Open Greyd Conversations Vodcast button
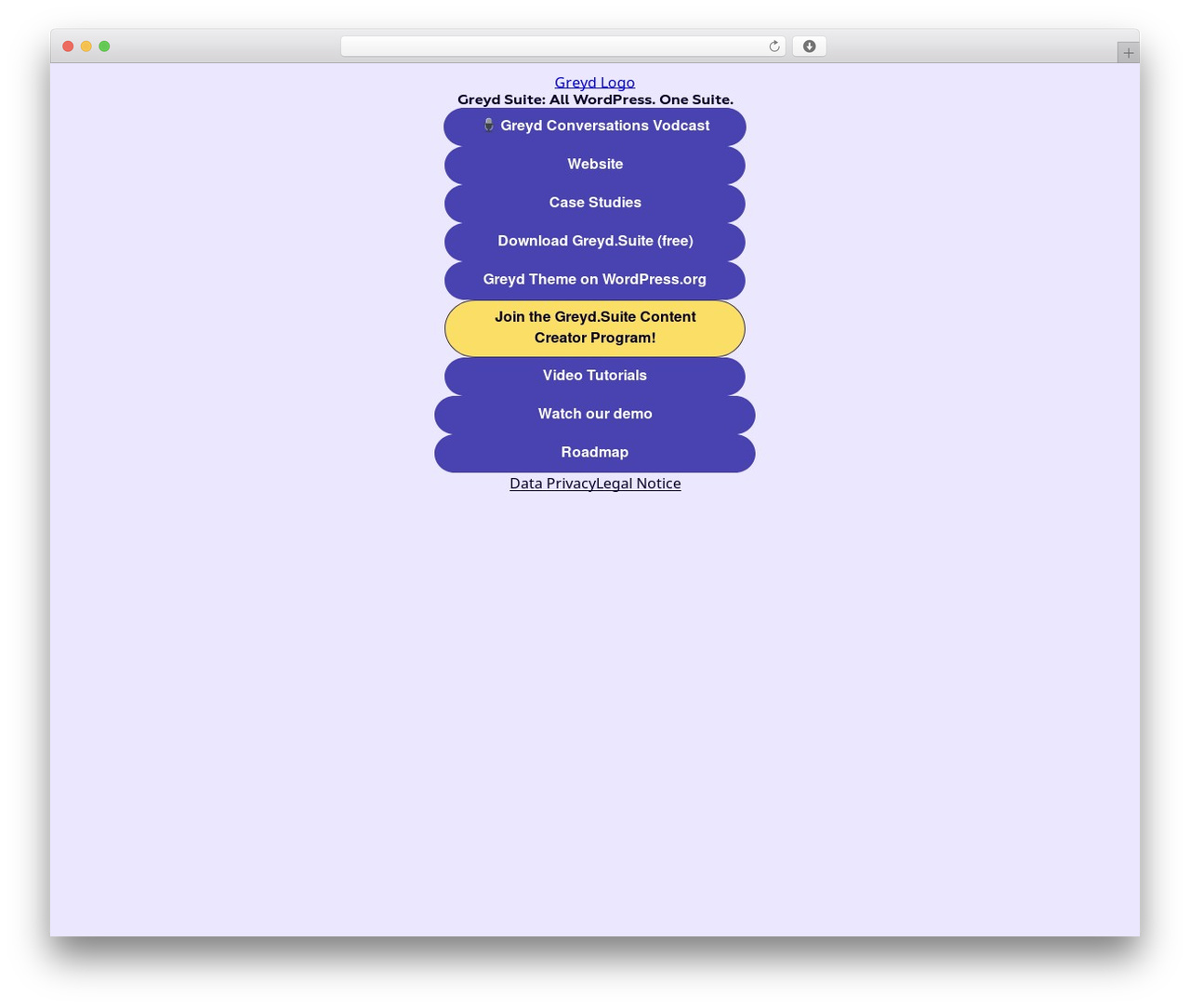The width and height of the screenshot is (1190, 1008). (595, 126)
